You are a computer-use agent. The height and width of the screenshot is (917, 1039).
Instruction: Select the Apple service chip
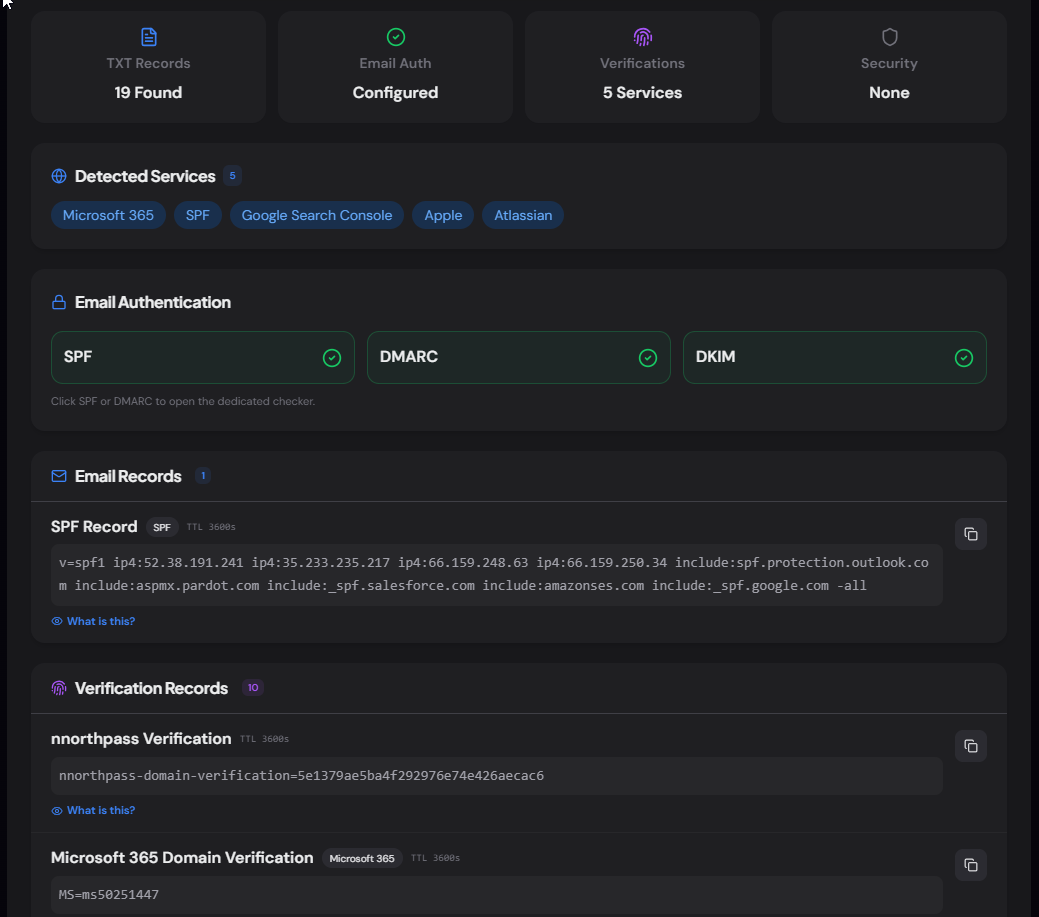click(x=443, y=215)
